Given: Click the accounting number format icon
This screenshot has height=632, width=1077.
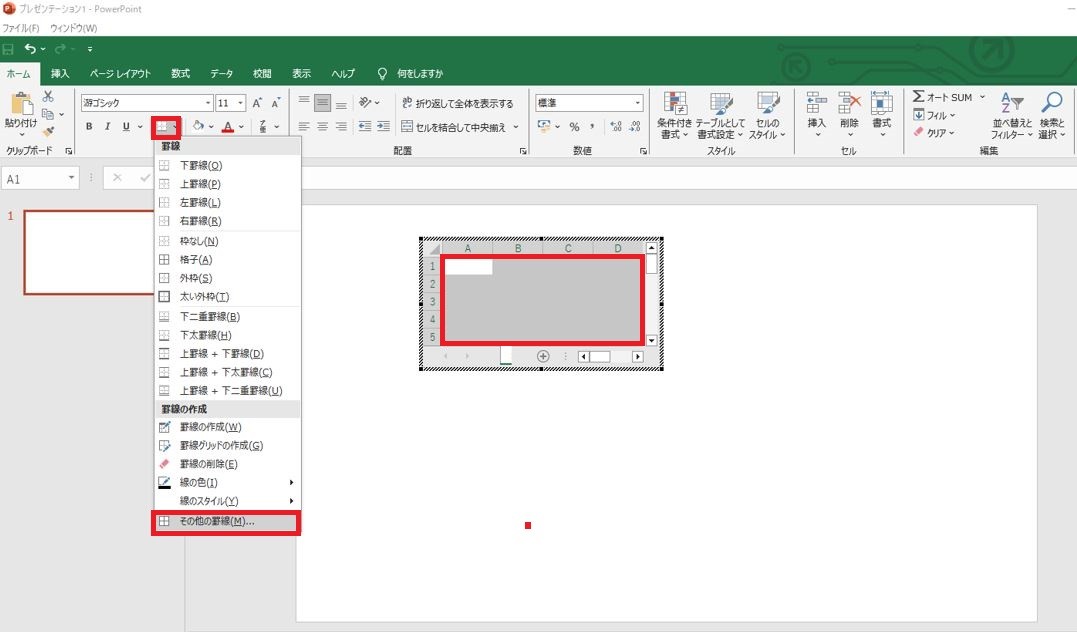Looking at the screenshot, I should click(544, 126).
